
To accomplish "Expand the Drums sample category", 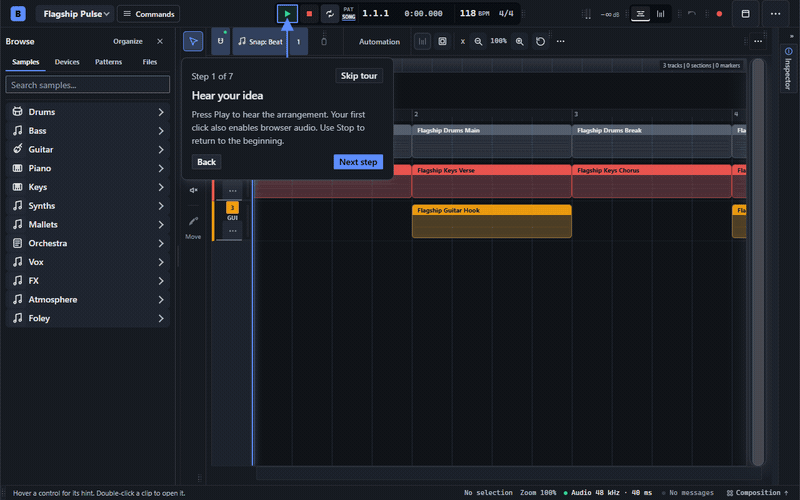I will (x=88, y=112).
